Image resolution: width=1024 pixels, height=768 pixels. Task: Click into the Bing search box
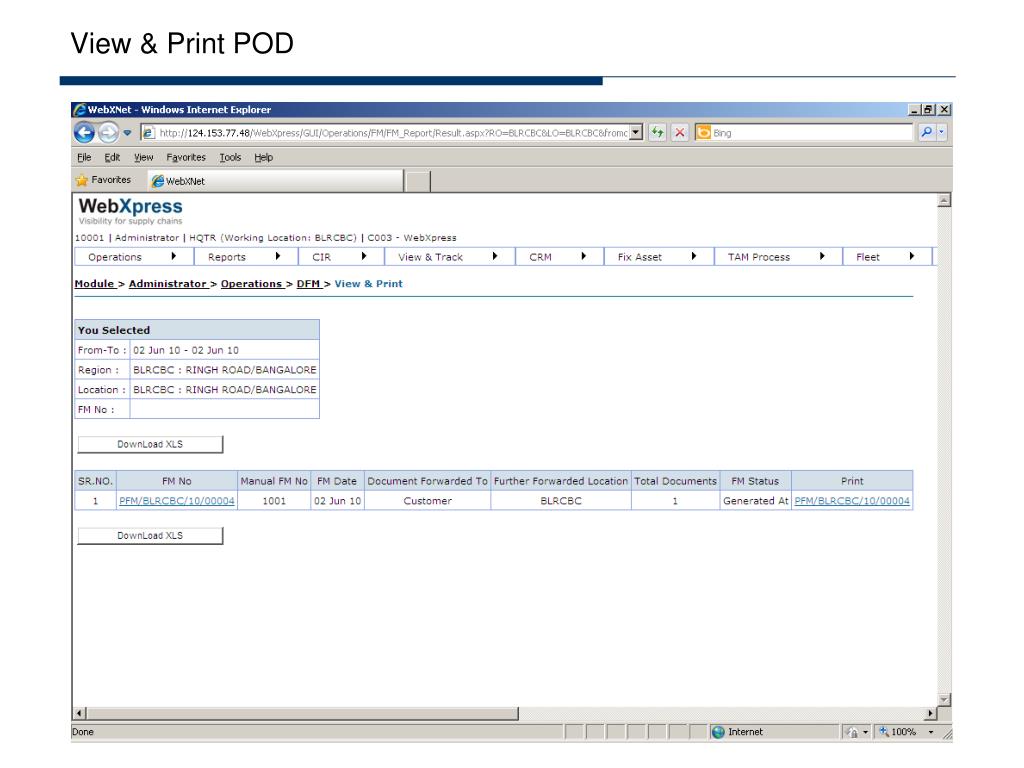pyautogui.click(x=812, y=133)
